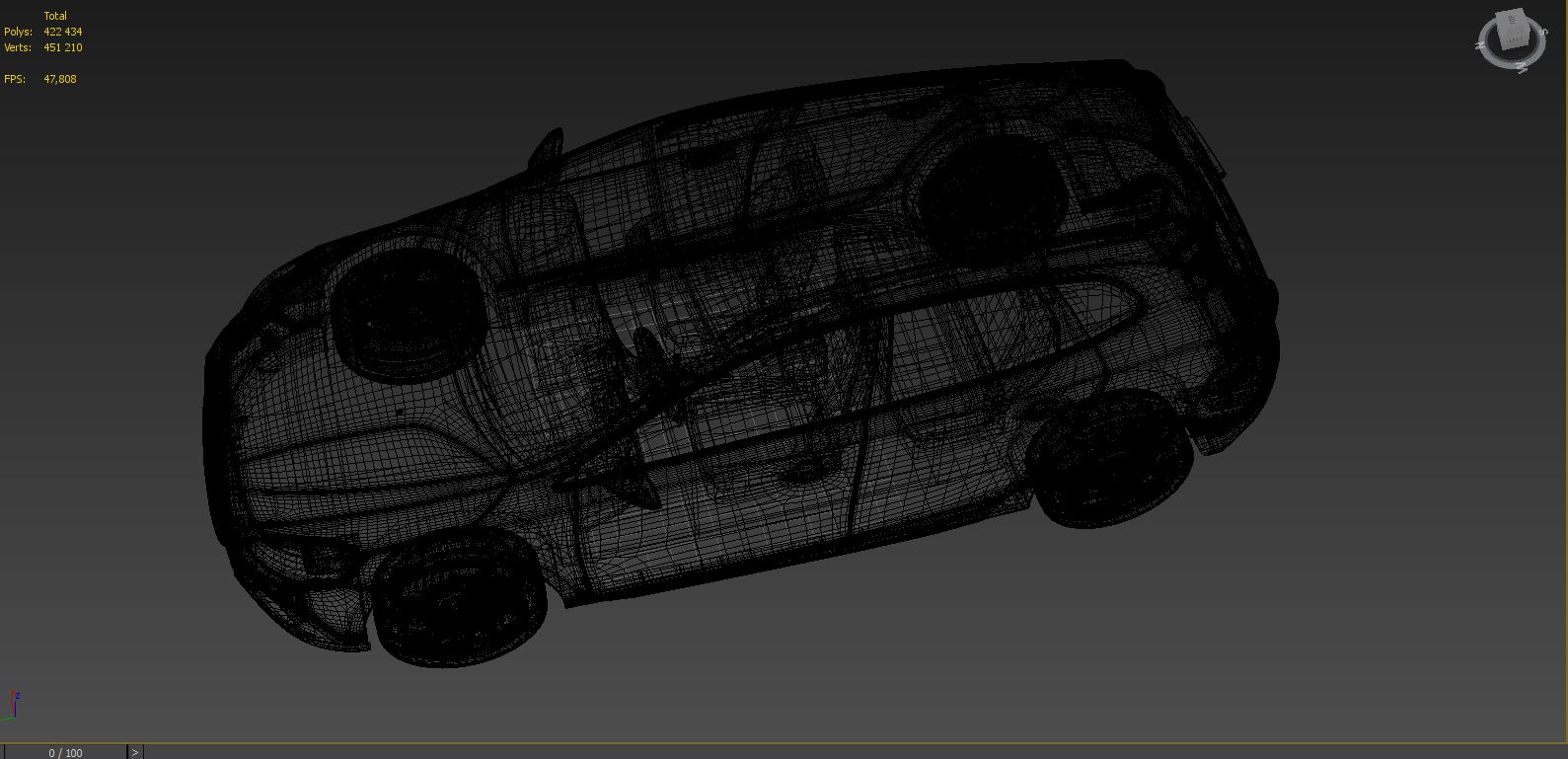
Task: Click the Verts count statistic
Action: (62, 47)
